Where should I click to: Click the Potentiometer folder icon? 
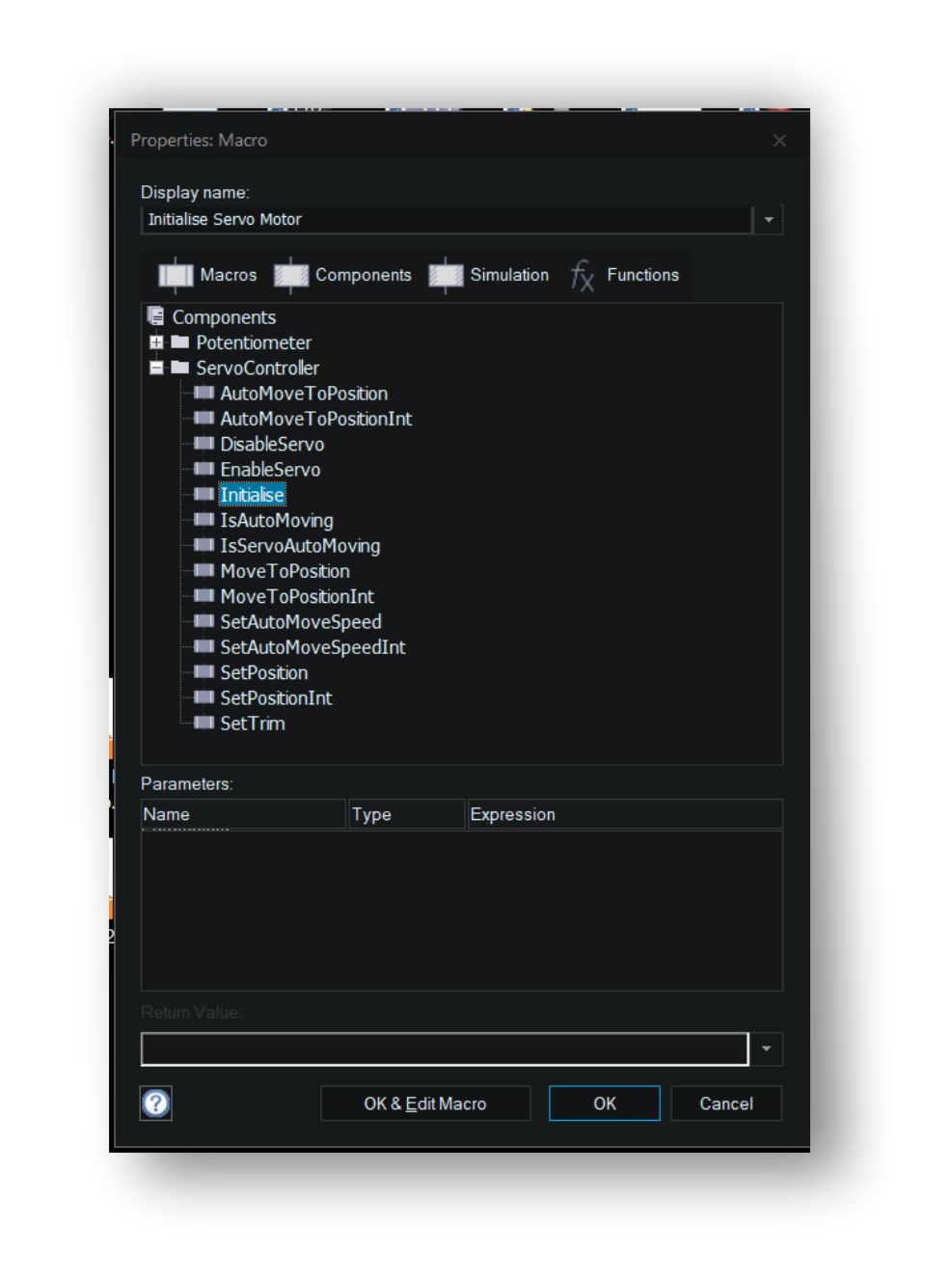pyautogui.click(x=180, y=341)
